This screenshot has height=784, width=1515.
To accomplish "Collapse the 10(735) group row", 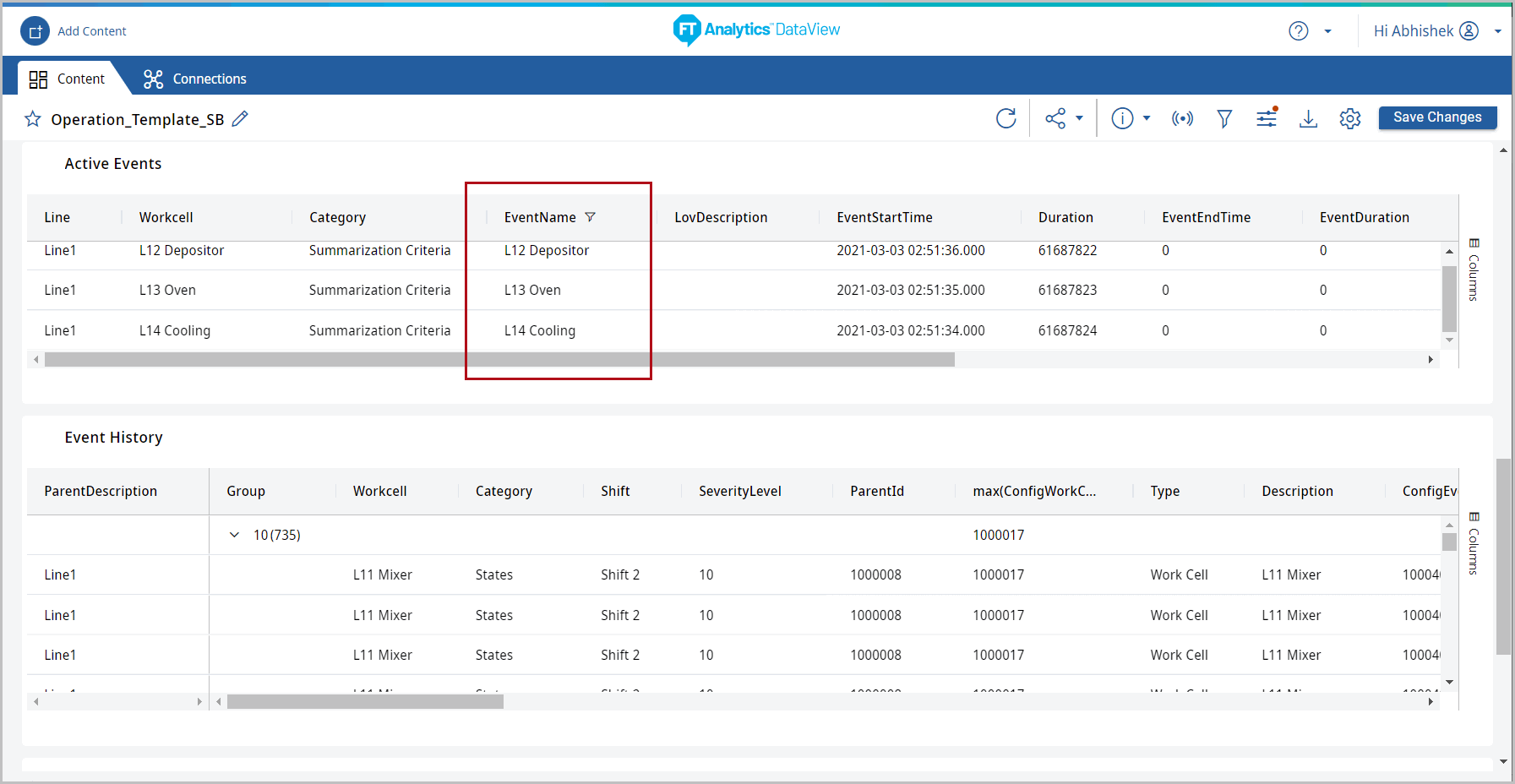I will point(235,535).
